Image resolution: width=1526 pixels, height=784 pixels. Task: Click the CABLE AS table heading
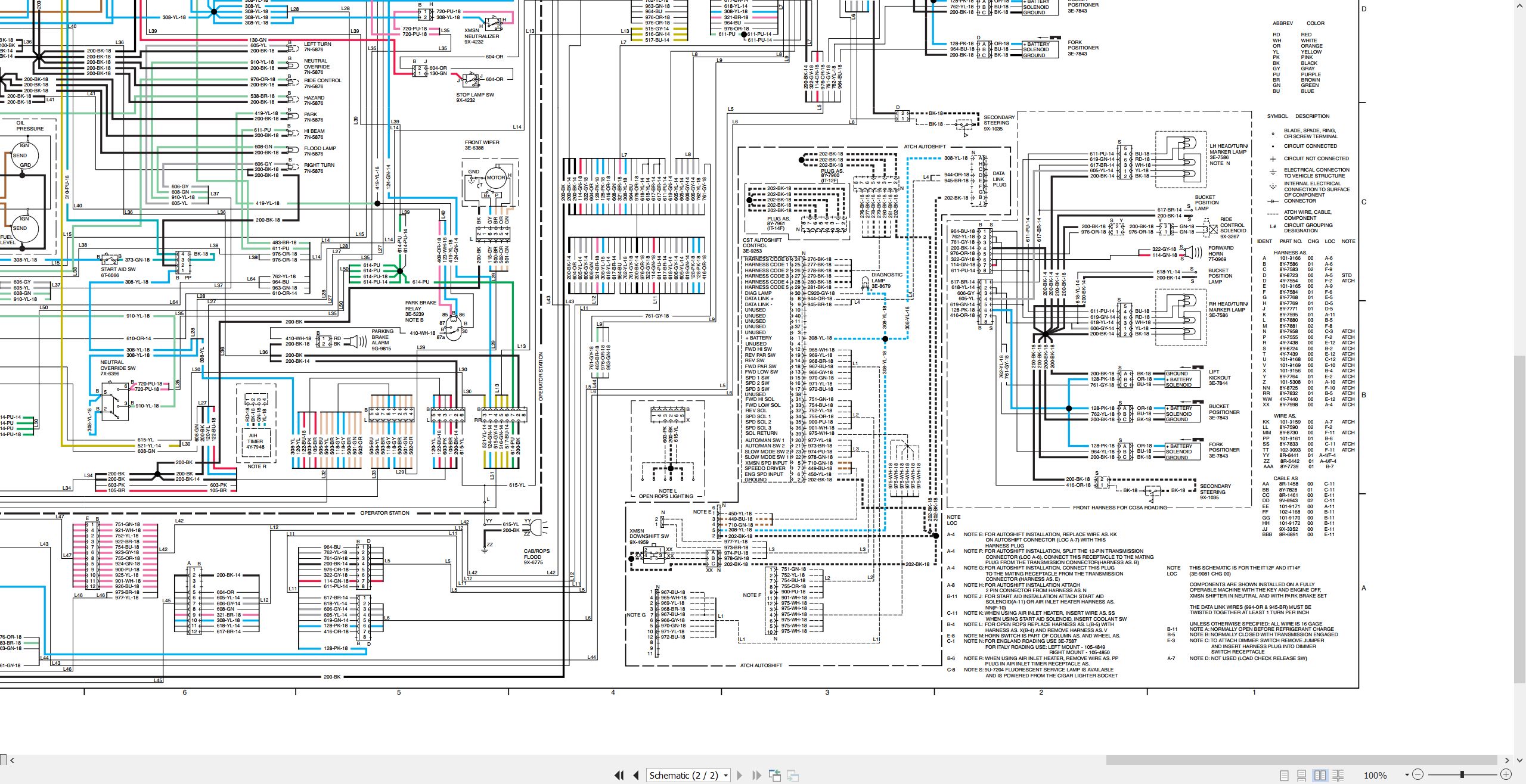(1285, 478)
